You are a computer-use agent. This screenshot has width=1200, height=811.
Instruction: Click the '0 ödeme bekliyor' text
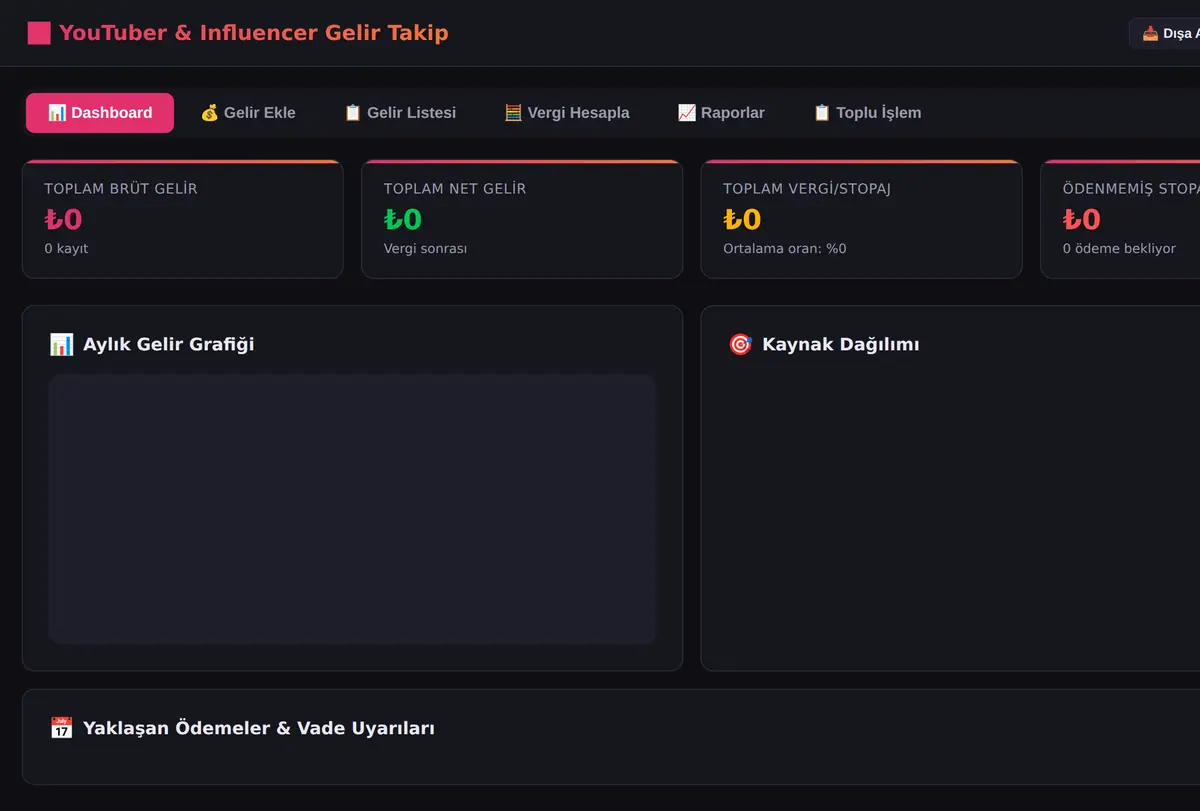(x=1119, y=248)
